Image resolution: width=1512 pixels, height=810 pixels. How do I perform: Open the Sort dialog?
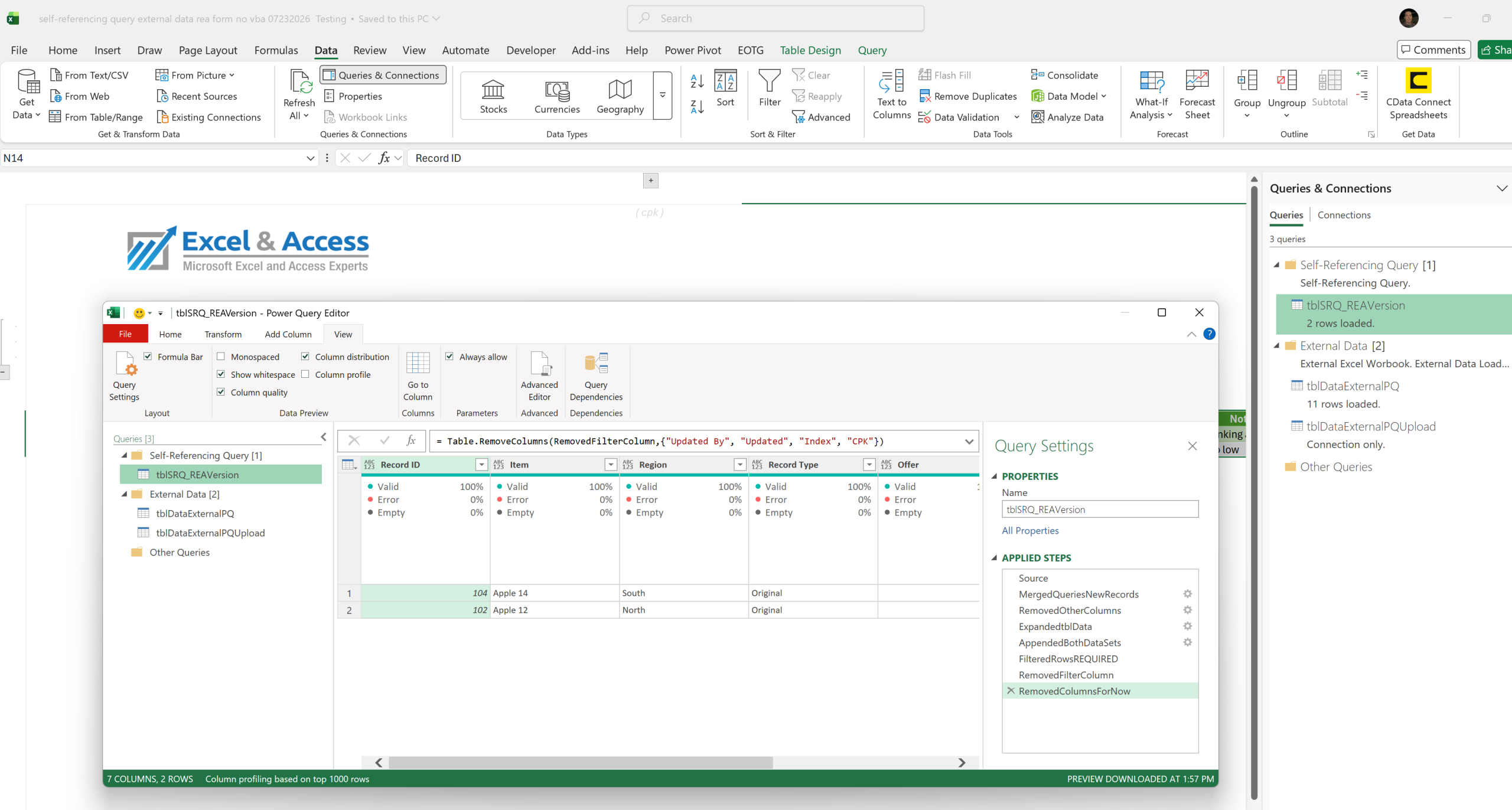[725, 88]
